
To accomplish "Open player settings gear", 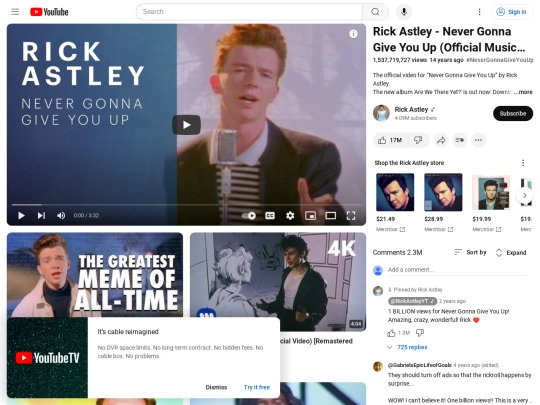I will click(290, 216).
